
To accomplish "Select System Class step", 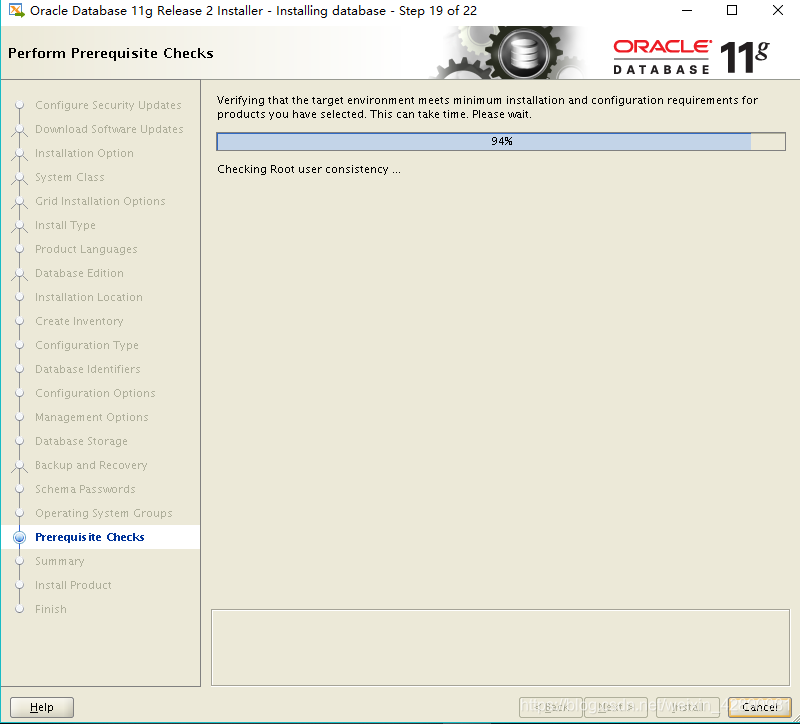I will [70, 177].
